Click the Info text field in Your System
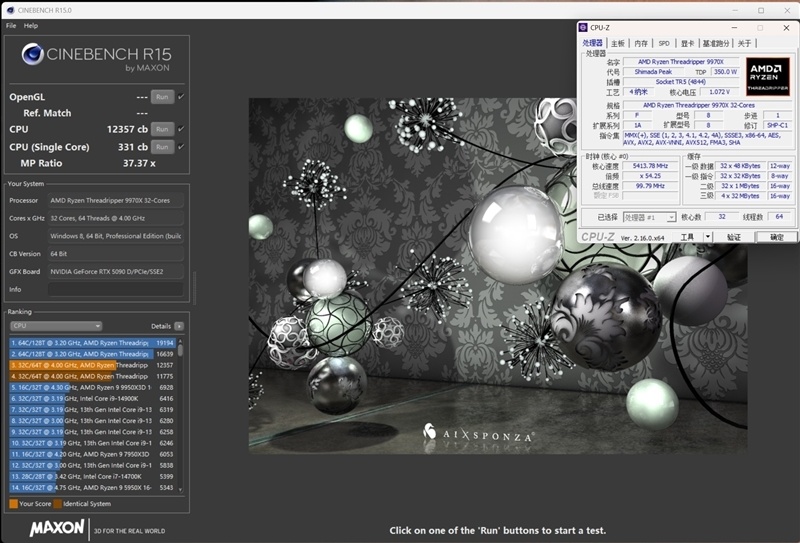The width and height of the screenshot is (800, 543). (116, 289)
